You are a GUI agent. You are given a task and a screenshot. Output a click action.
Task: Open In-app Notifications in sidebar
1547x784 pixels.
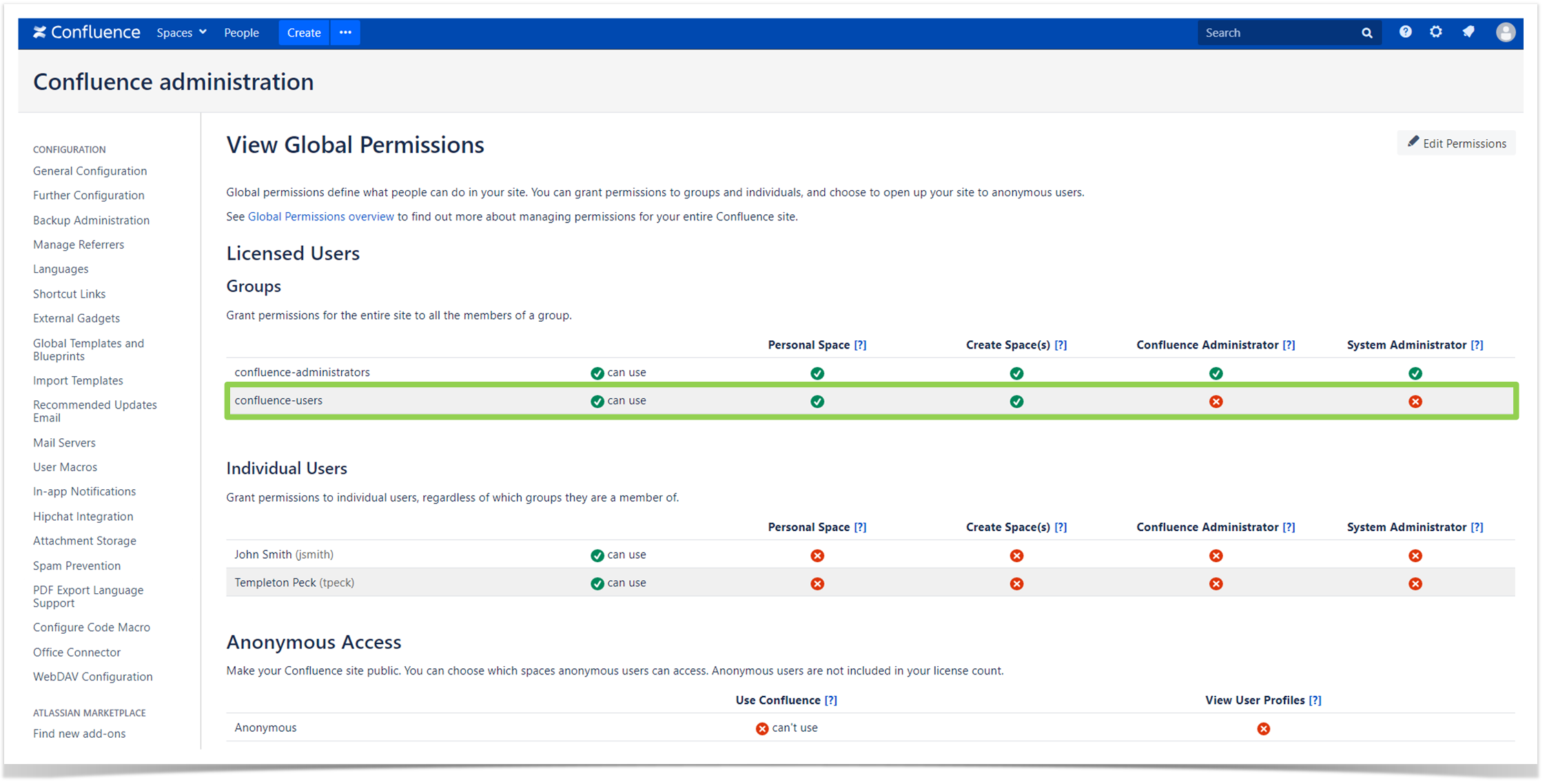click(x=84, y=491)
